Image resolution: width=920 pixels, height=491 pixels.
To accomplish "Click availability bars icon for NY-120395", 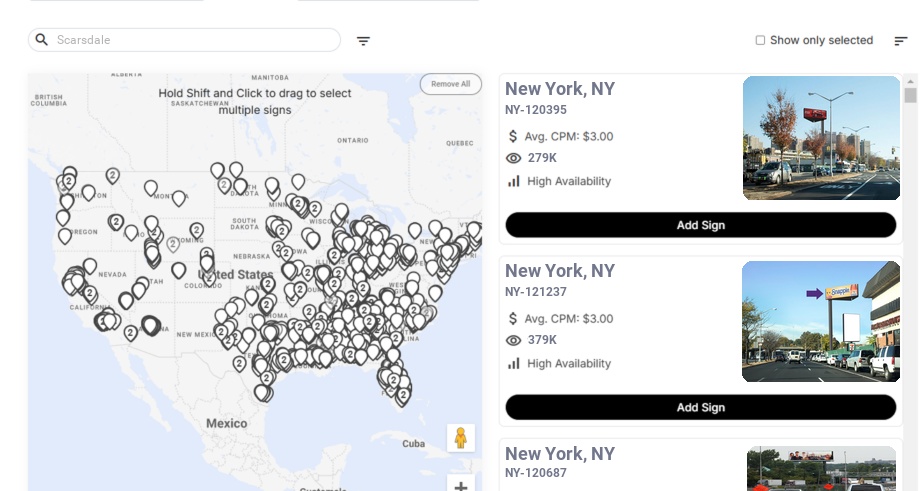I will (x=514, y=181).
